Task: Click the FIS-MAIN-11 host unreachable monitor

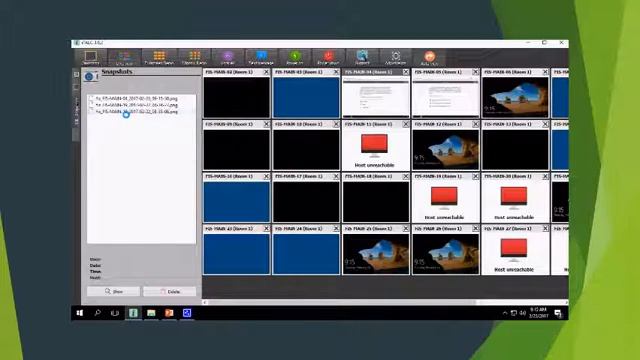Action: tap(374, 146)
